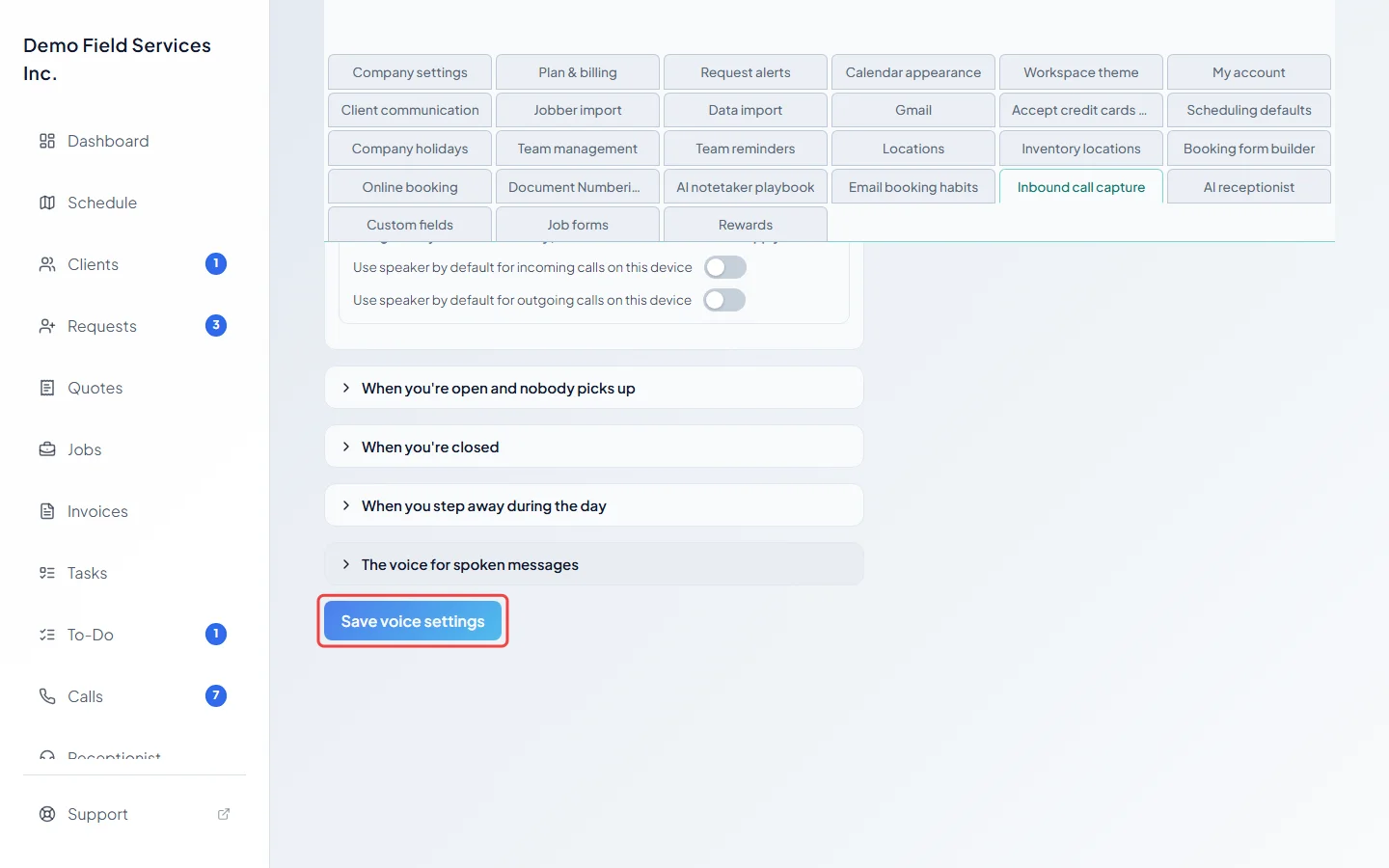This screenshot has height=868, width=1389.
Task: Click the Requests person-plus icon
Action: (x=47, y=326)
